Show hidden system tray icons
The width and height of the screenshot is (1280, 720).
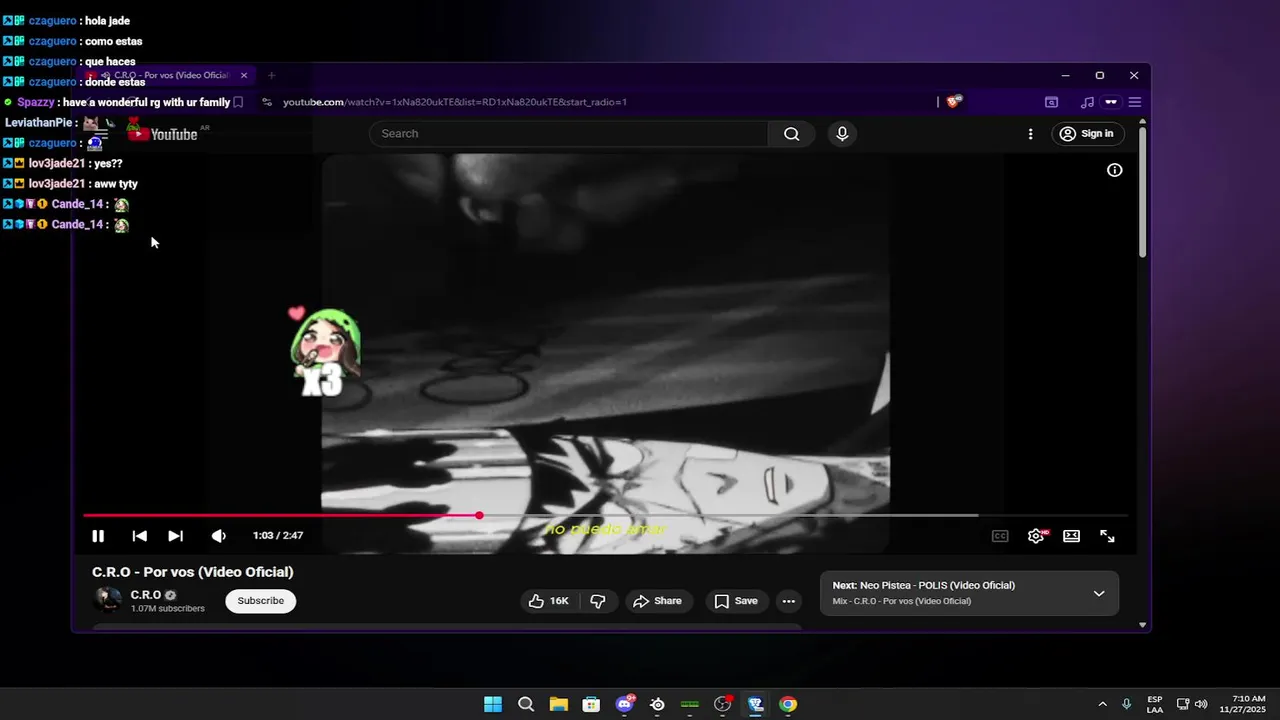1102,704
